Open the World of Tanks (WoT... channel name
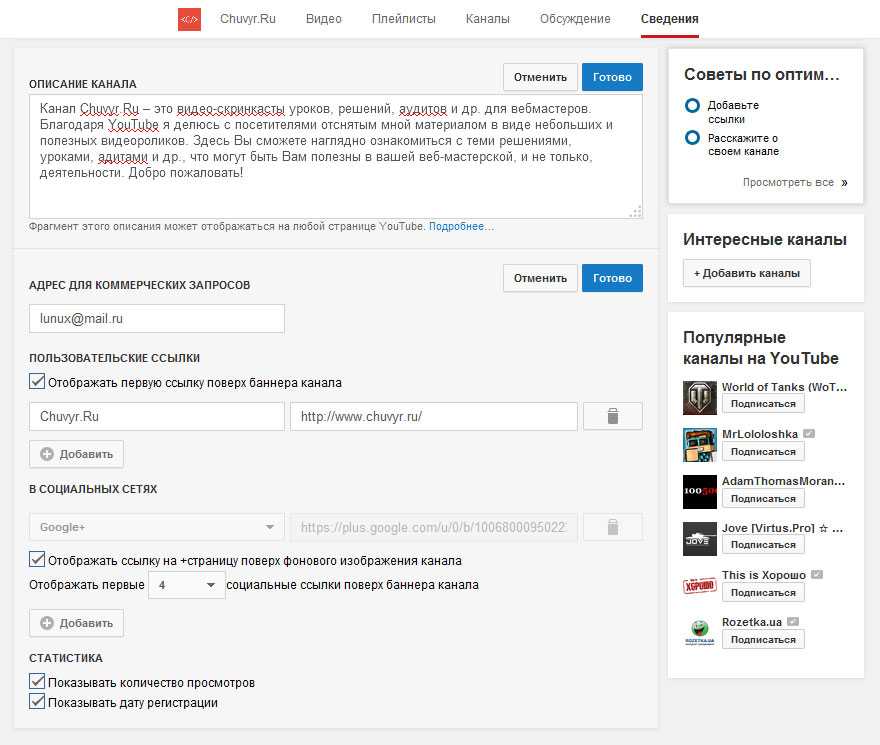The height and width of the screenshot is (745, 880). coord(784,387)
